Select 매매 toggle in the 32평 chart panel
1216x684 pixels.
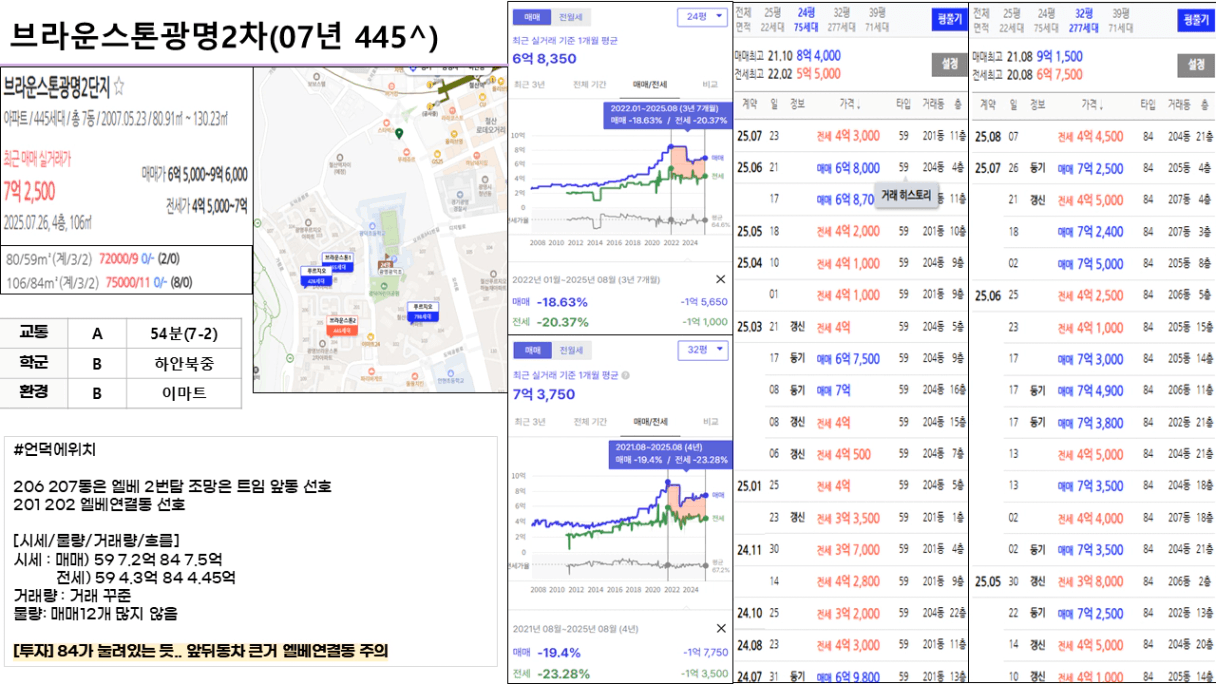[x=531, y=350]
